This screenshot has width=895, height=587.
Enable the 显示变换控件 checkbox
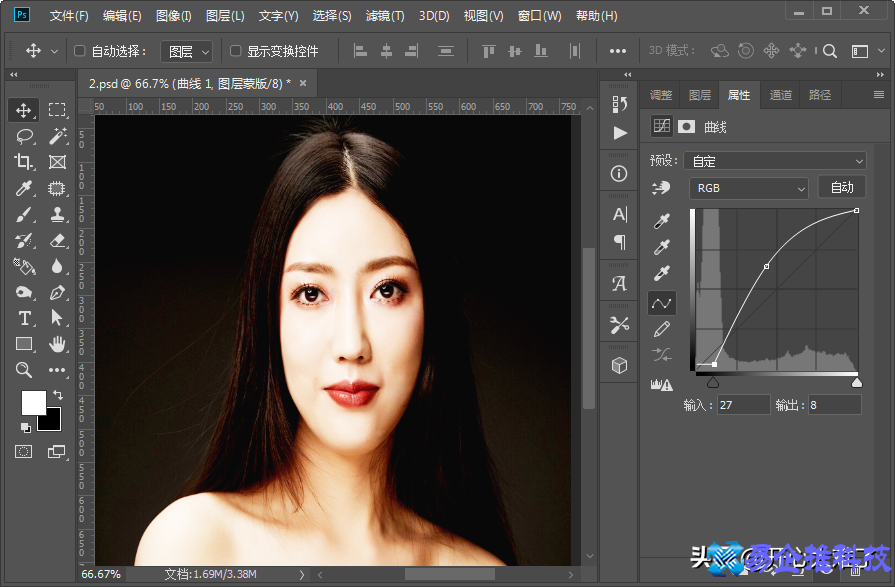236,51
